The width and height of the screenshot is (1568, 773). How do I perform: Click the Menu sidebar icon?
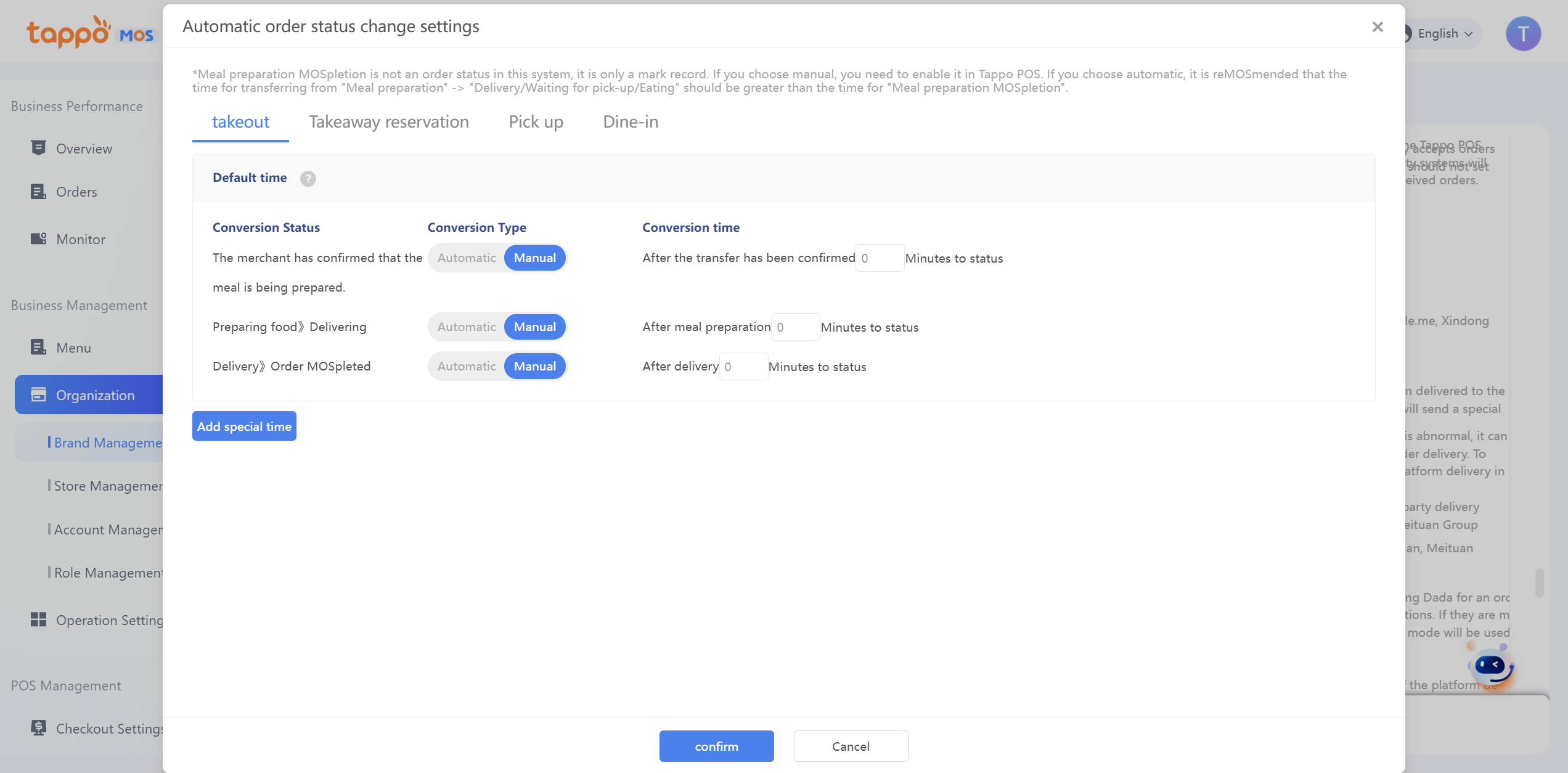pyautogui.click(x=38, y=347)
